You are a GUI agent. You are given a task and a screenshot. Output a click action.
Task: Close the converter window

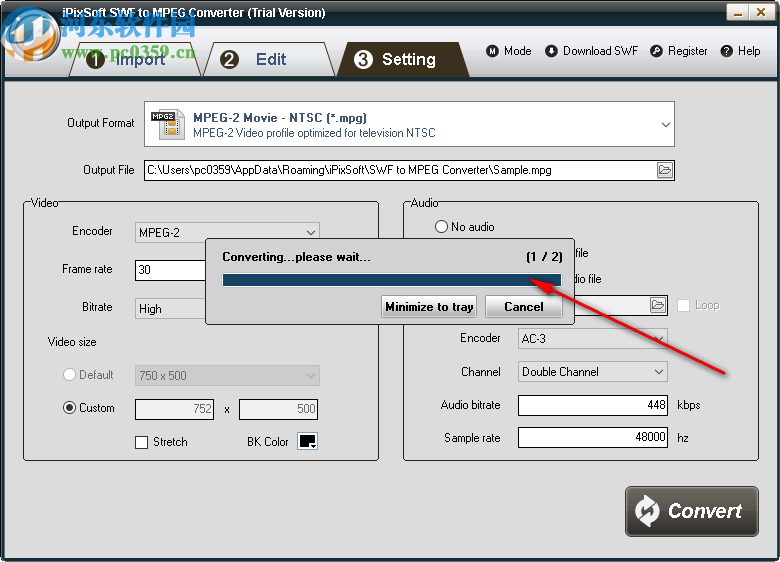tap(761, 12)
